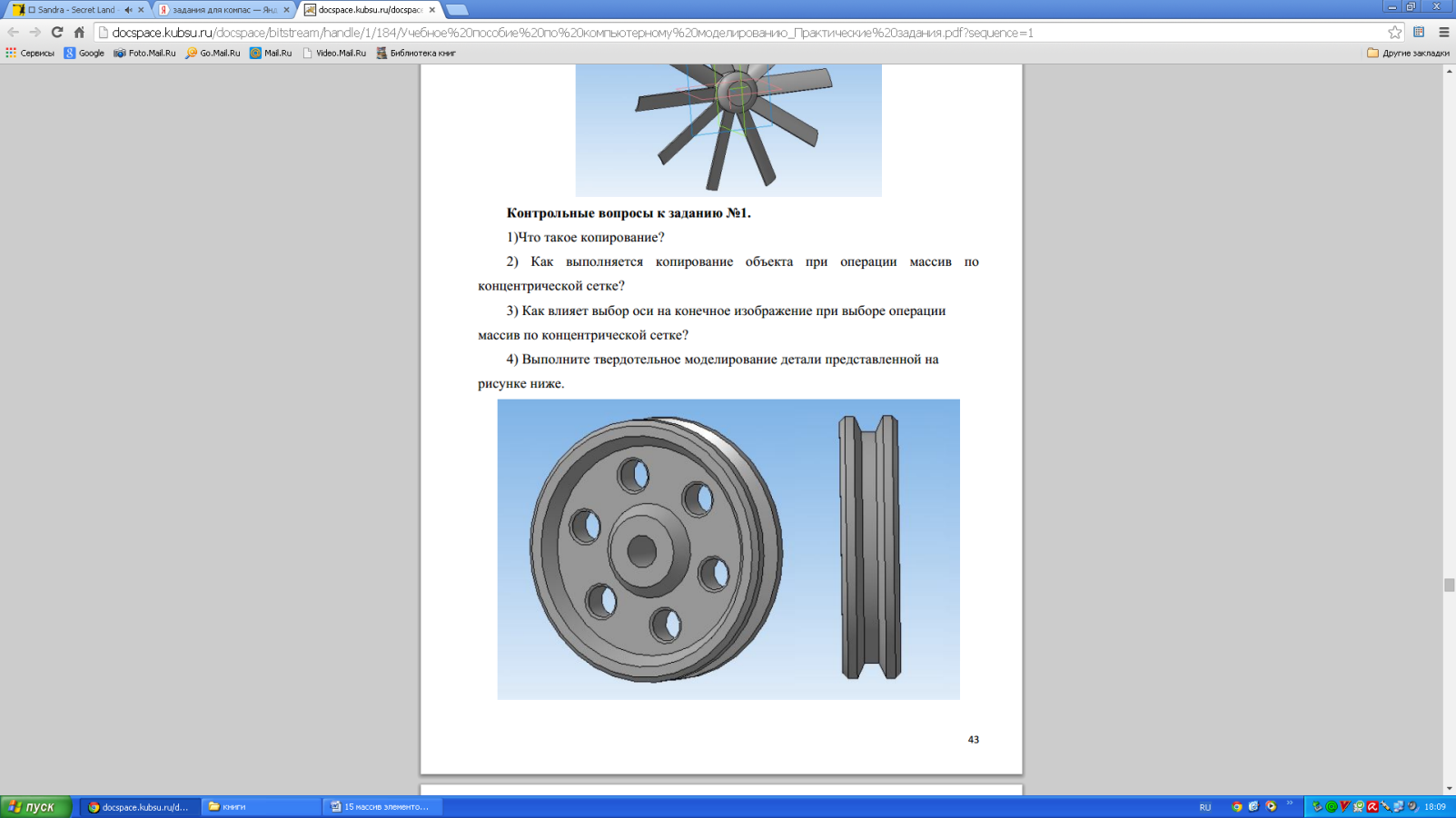This screenshot has width=1456, height=818.
Task: Click the 18:09 system clock
Action: click(x=1435, y=807)
